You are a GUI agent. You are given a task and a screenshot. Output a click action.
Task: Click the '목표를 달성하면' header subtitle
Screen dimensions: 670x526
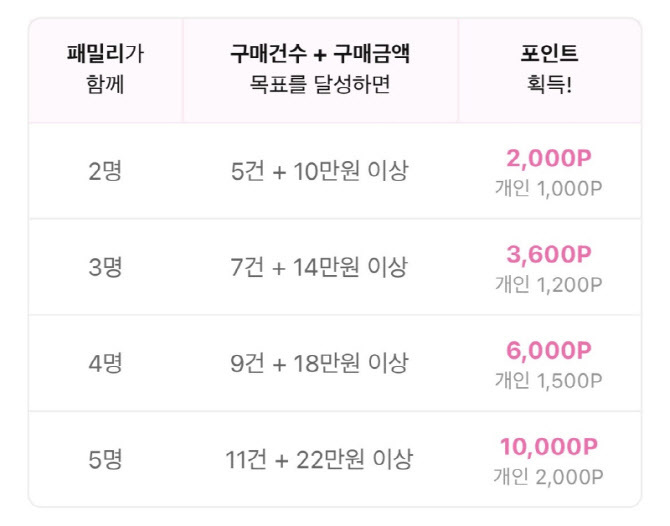320,85
